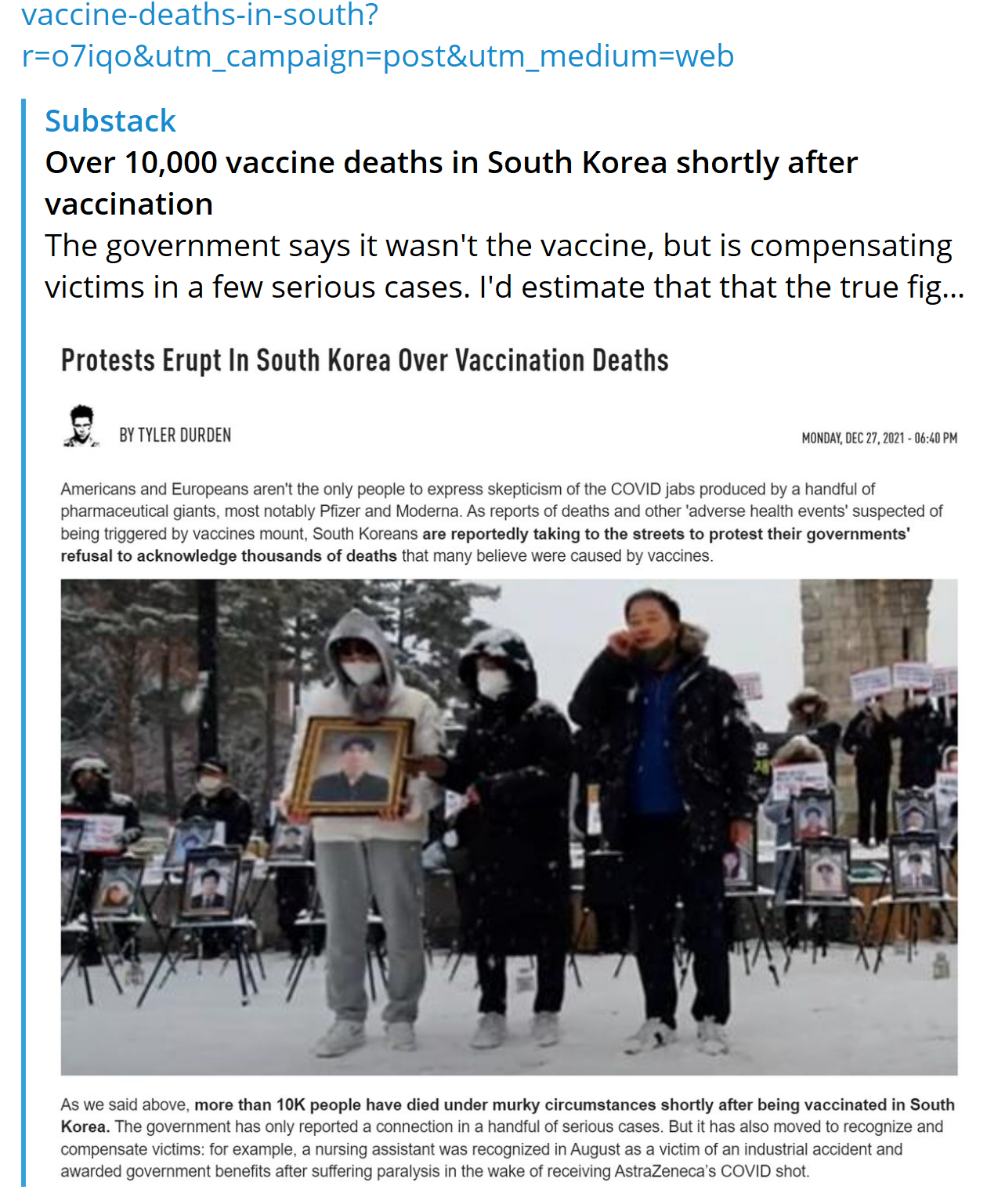987x1204 pixels.
Task: Open the vaccine-deaths-in-south URL link
Action: pyautogui.click(x=378, y=35)
